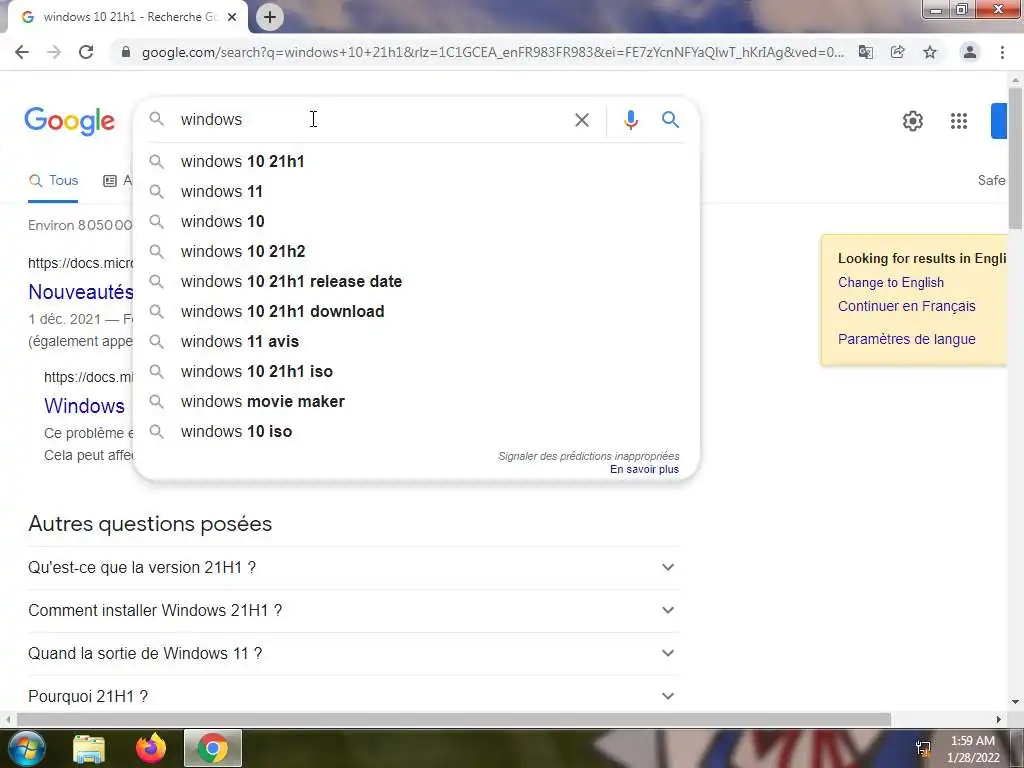This screenshot has width=1024, height=768.
Task: Go back with the browser back arrow
Action: click(x=22, y=52)
